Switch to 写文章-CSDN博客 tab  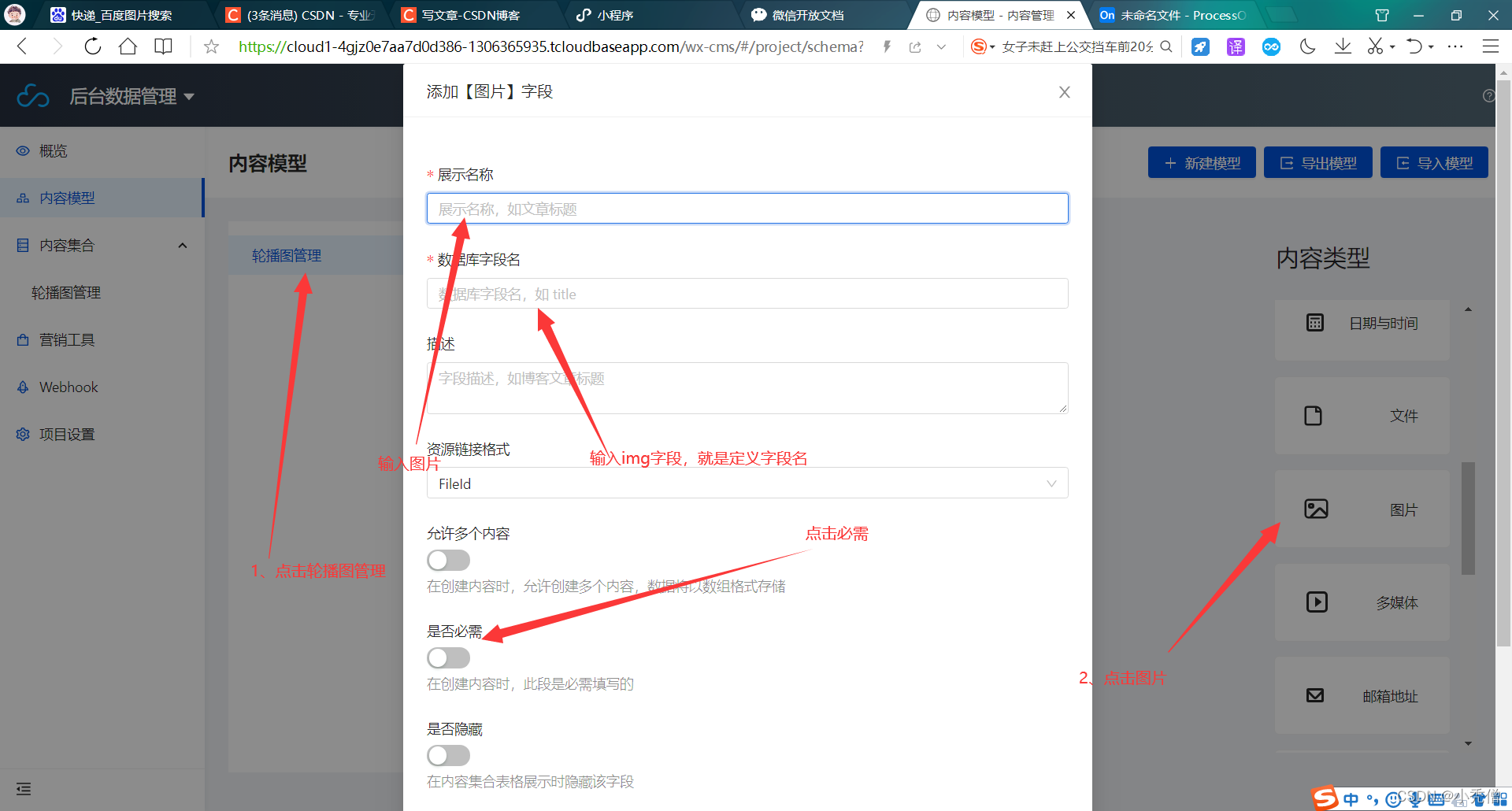click(x=471, y=15)
